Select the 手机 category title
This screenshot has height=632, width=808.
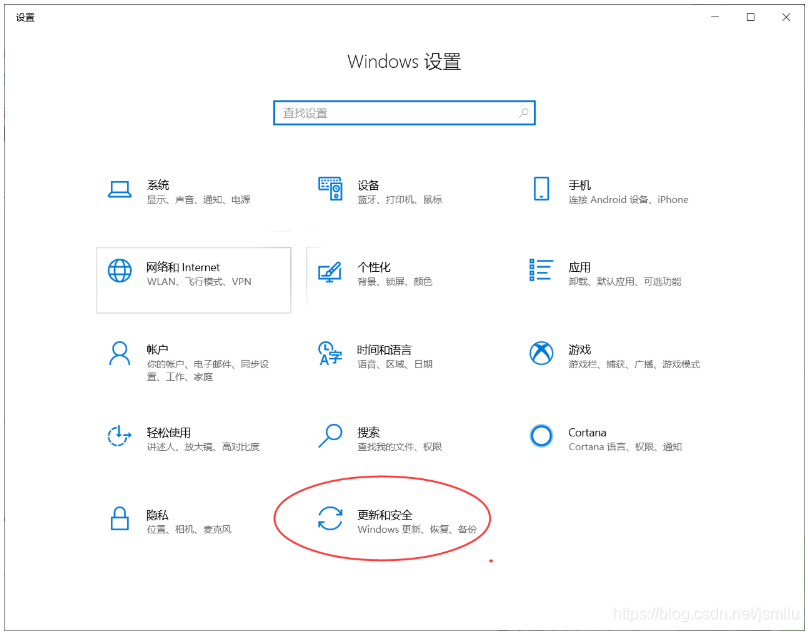(x=579, y=185)
